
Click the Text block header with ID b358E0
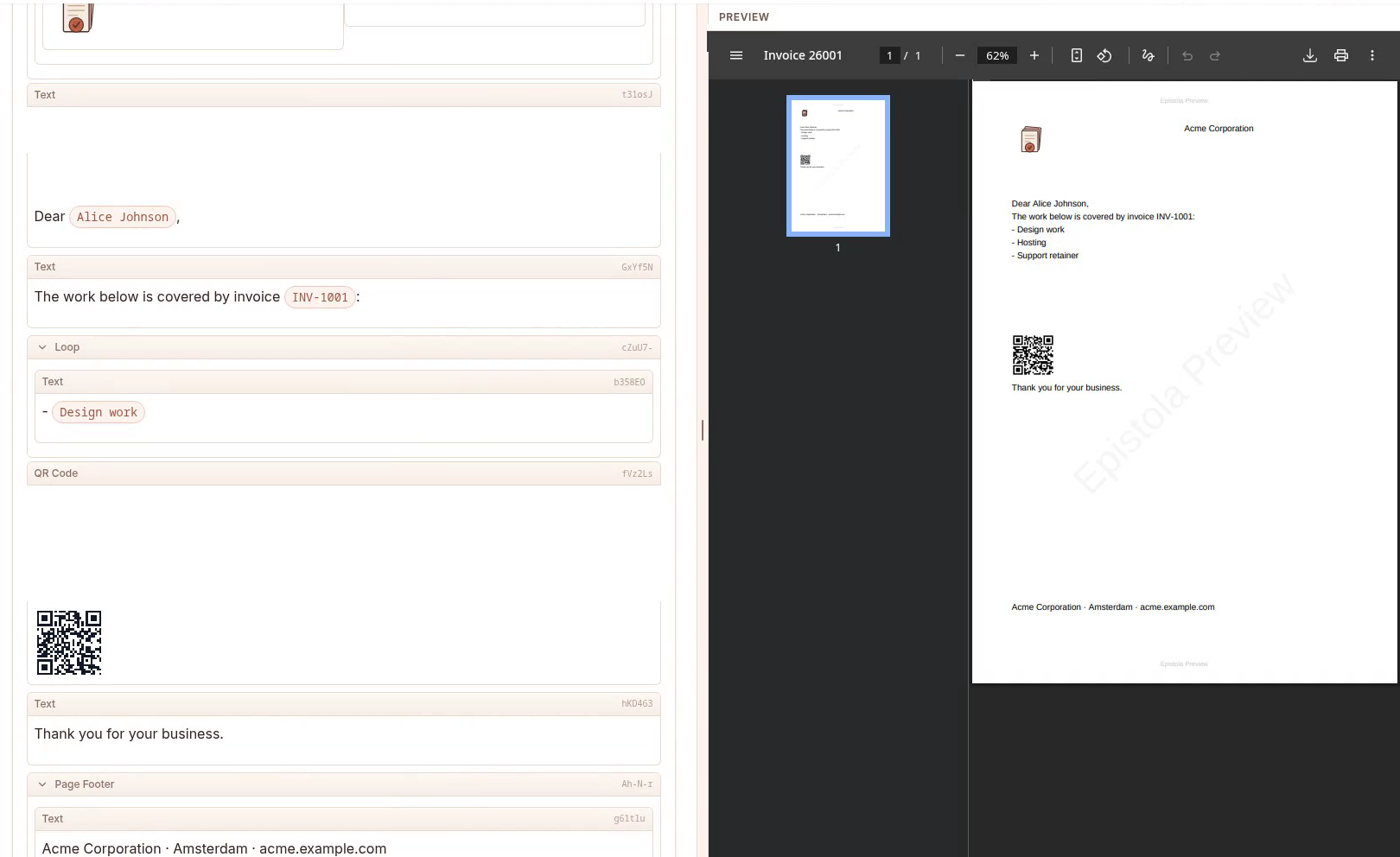(344, 382)
